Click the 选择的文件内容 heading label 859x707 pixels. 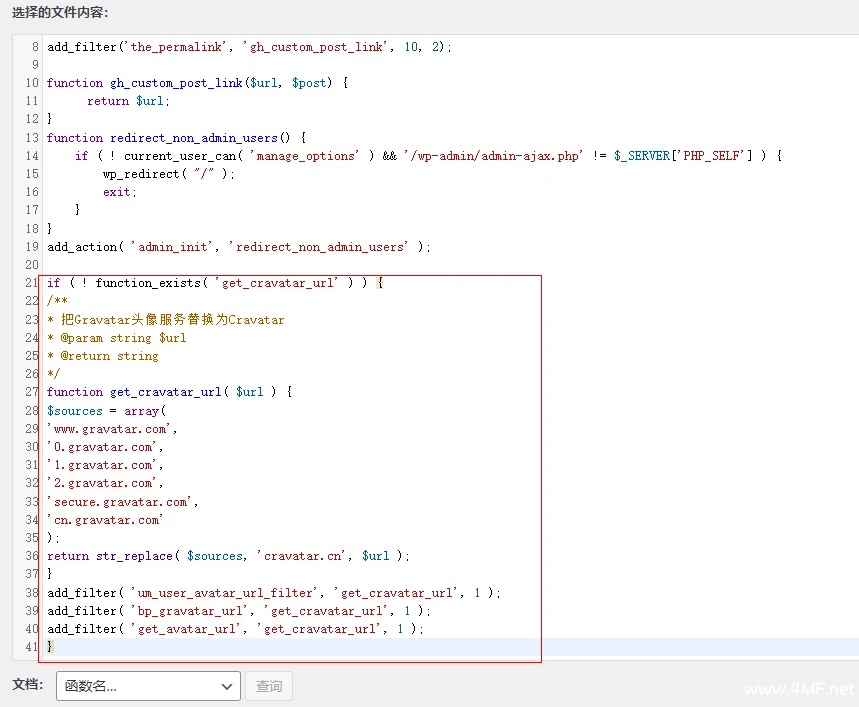(60, 13)
